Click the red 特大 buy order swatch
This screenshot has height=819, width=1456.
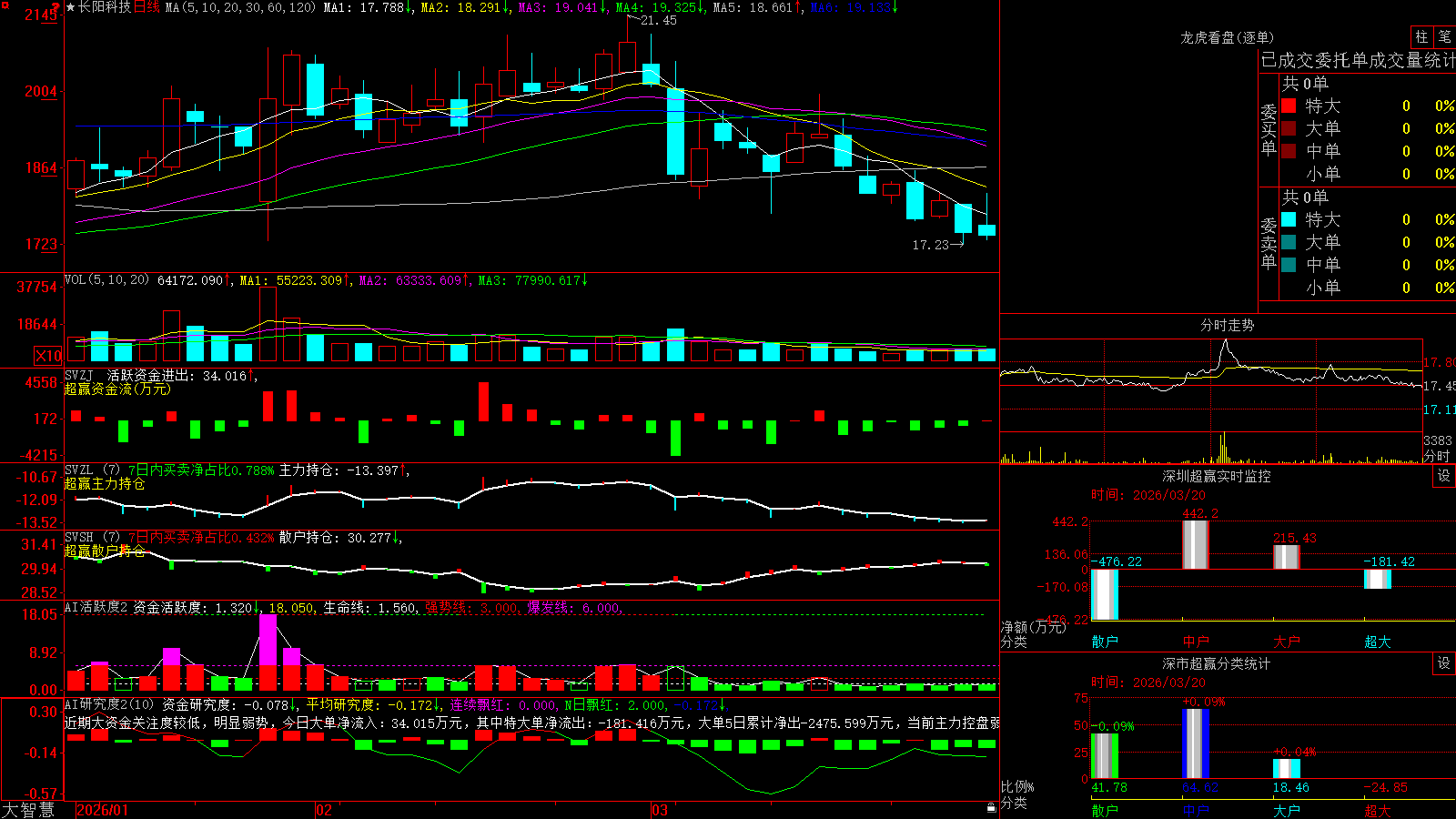point(1289,106)
